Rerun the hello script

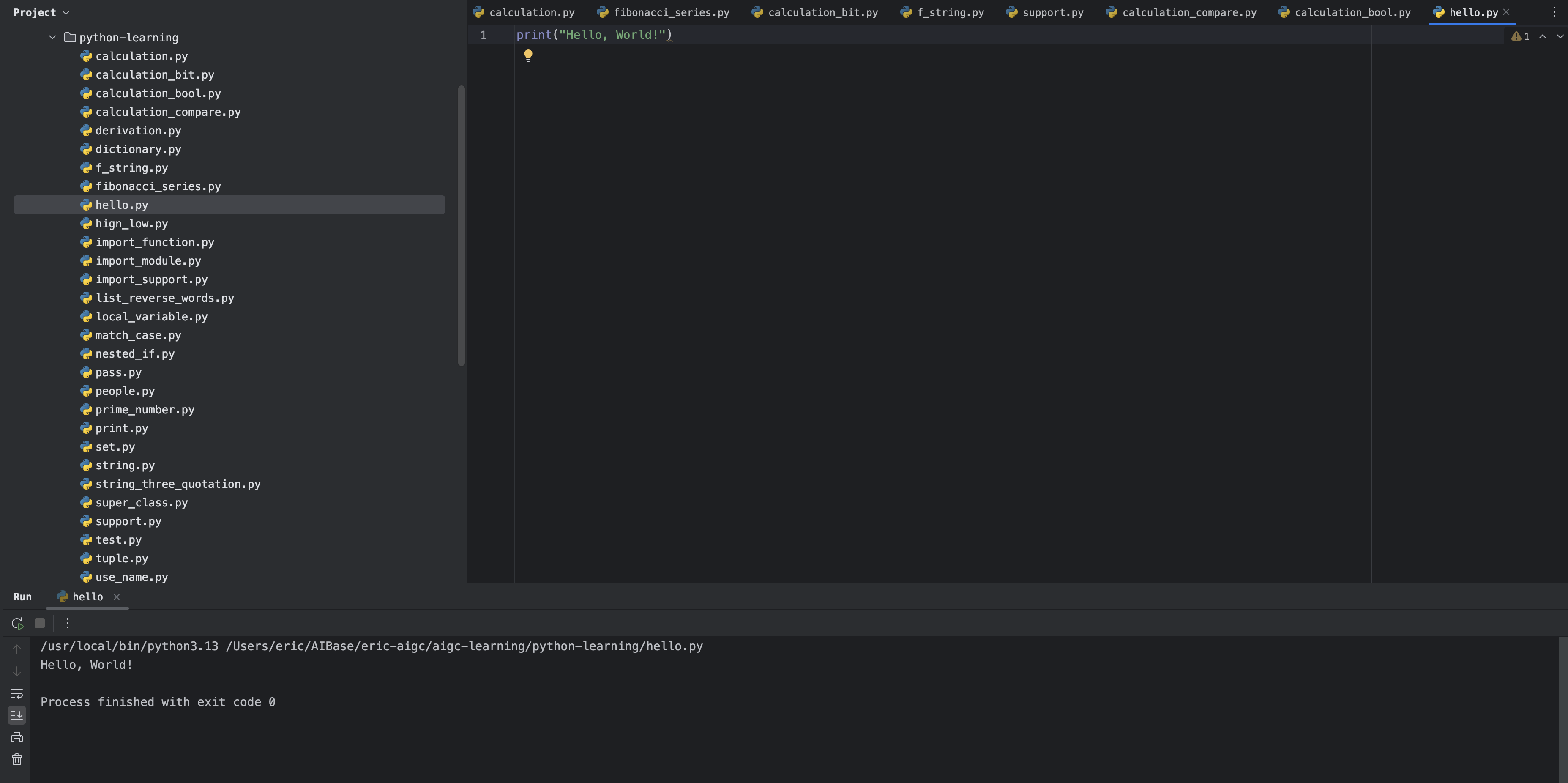coord(17,623)
